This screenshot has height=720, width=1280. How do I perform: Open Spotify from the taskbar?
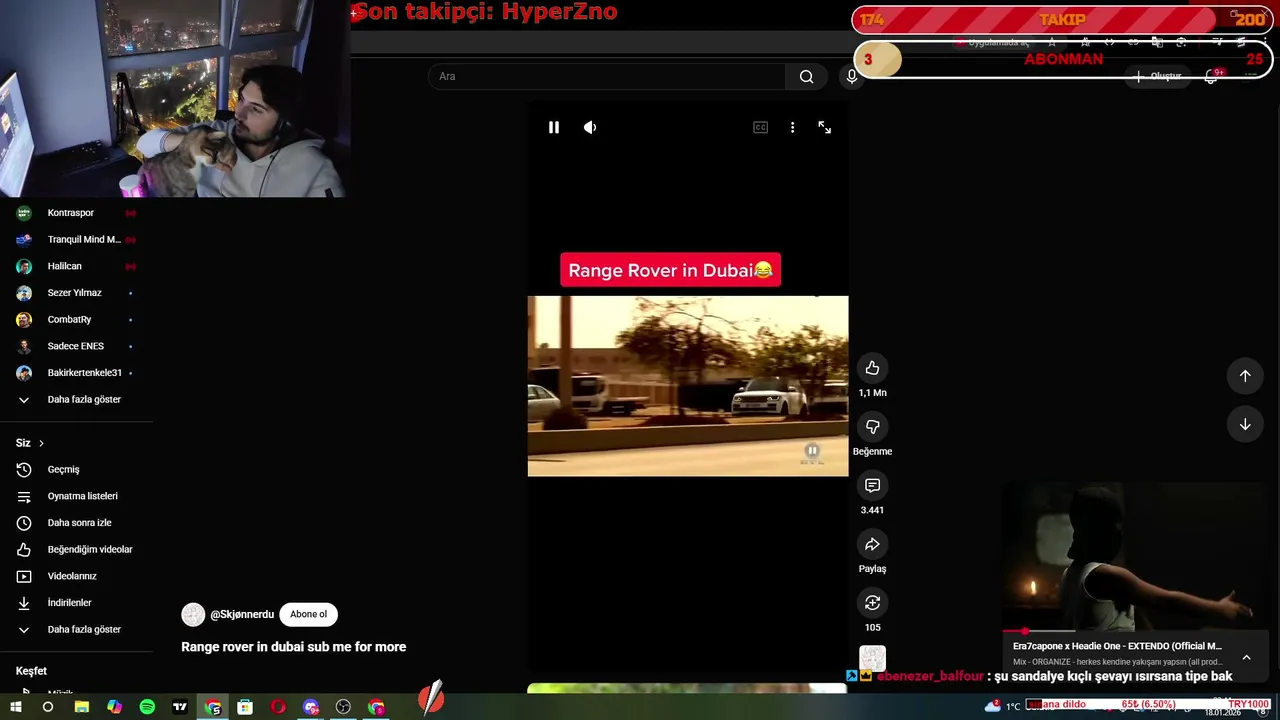coord(147,707)
